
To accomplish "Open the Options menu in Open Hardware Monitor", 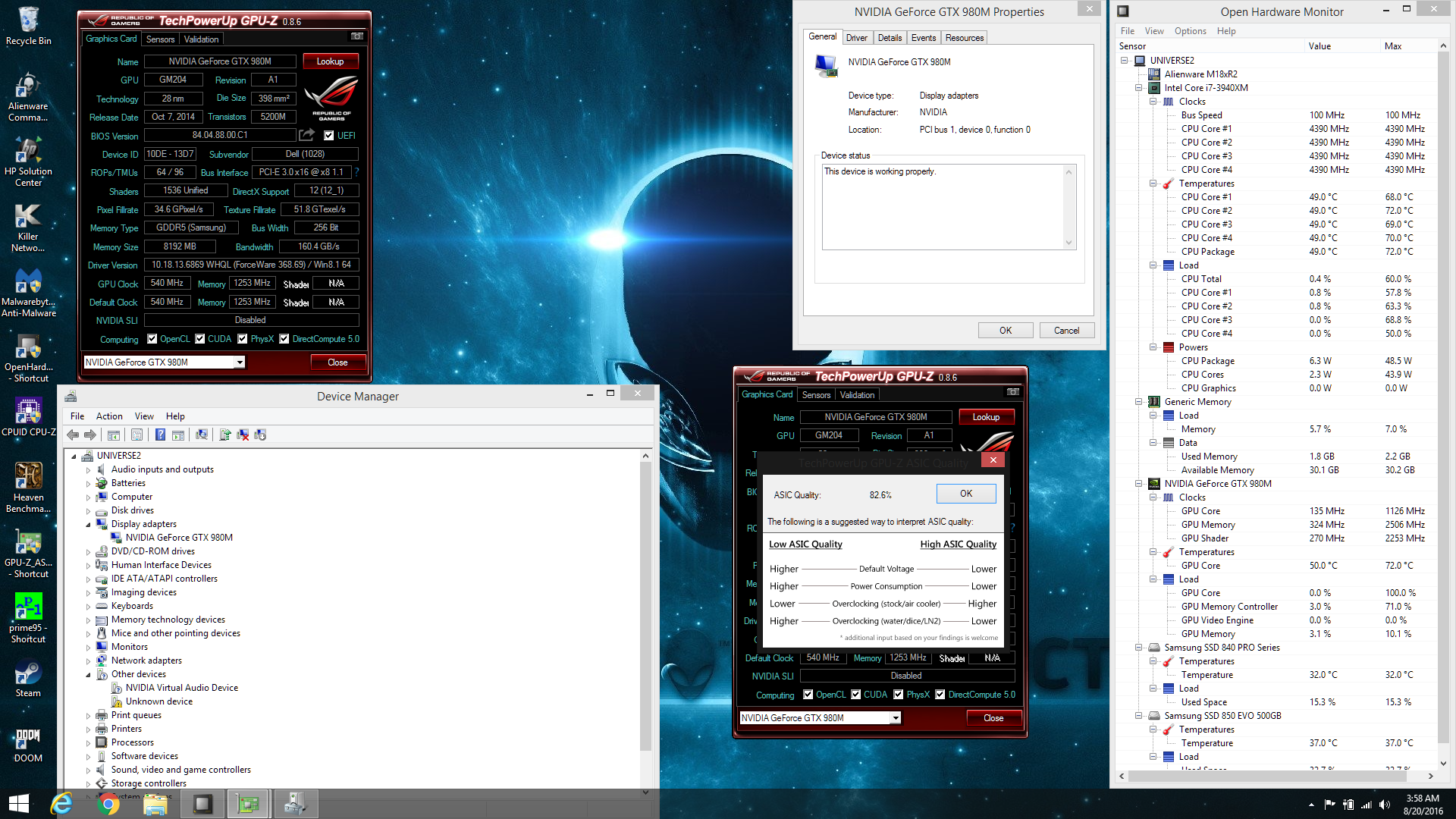I will [x=1190, y=31].
